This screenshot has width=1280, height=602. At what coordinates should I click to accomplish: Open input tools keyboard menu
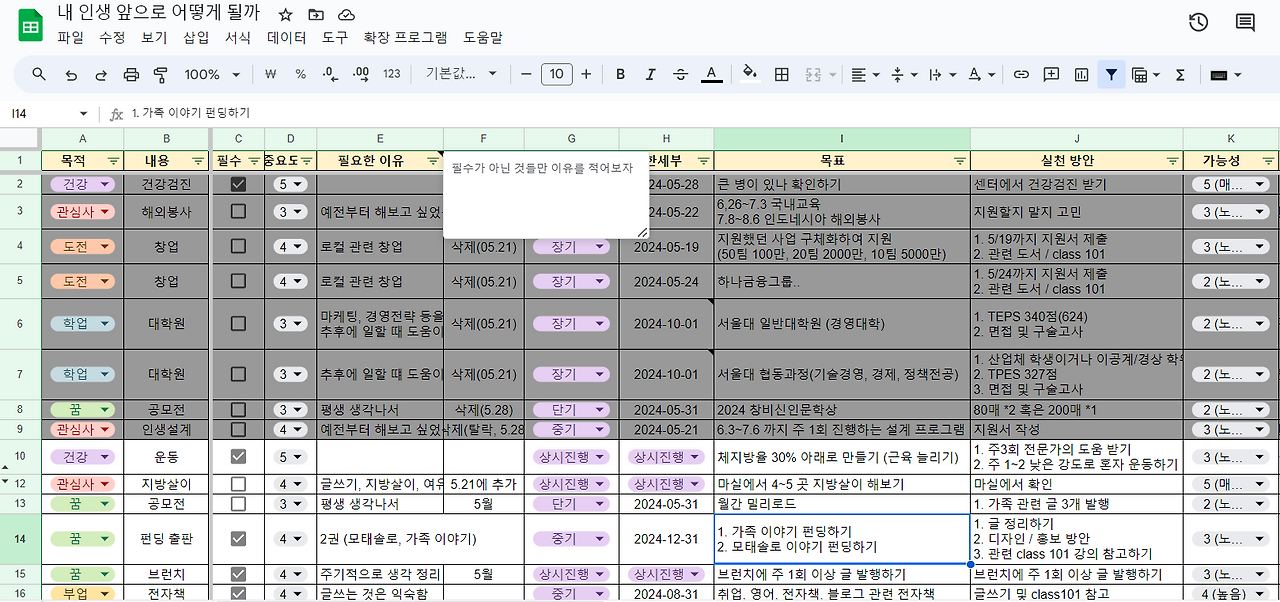(x=1225, y=74)
